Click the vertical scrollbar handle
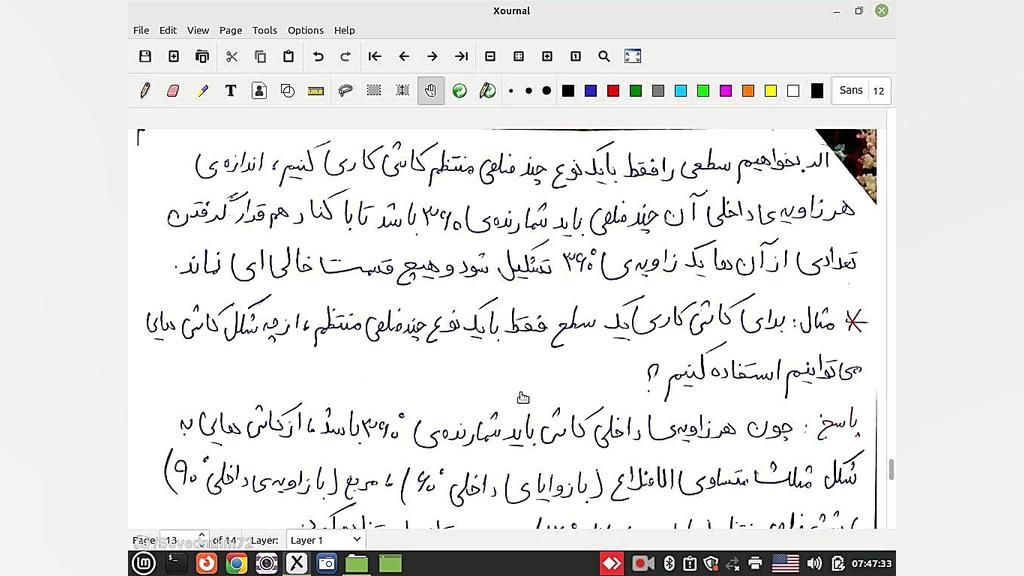1024x576 pixels. point(891,470)
